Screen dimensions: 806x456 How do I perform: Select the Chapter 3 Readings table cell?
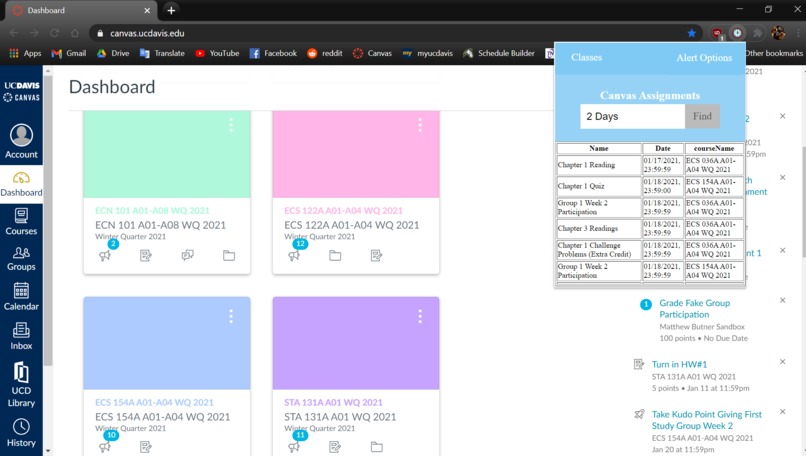[599, 228]
